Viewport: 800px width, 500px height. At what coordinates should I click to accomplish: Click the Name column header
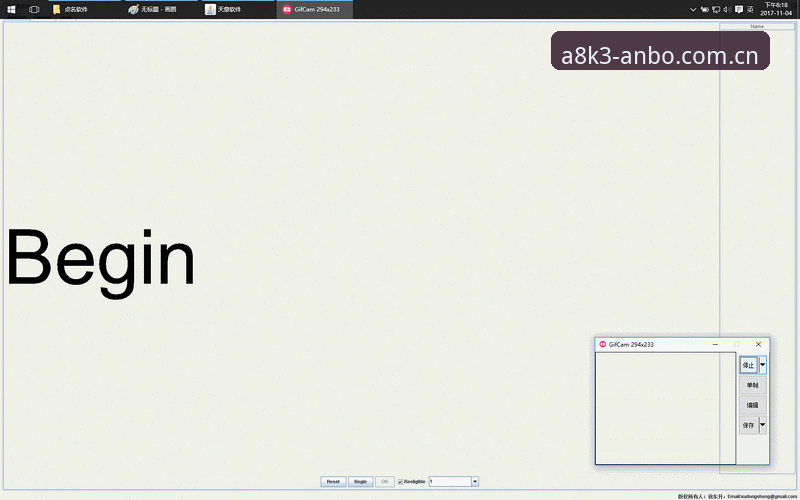click(x=757, y=27)
